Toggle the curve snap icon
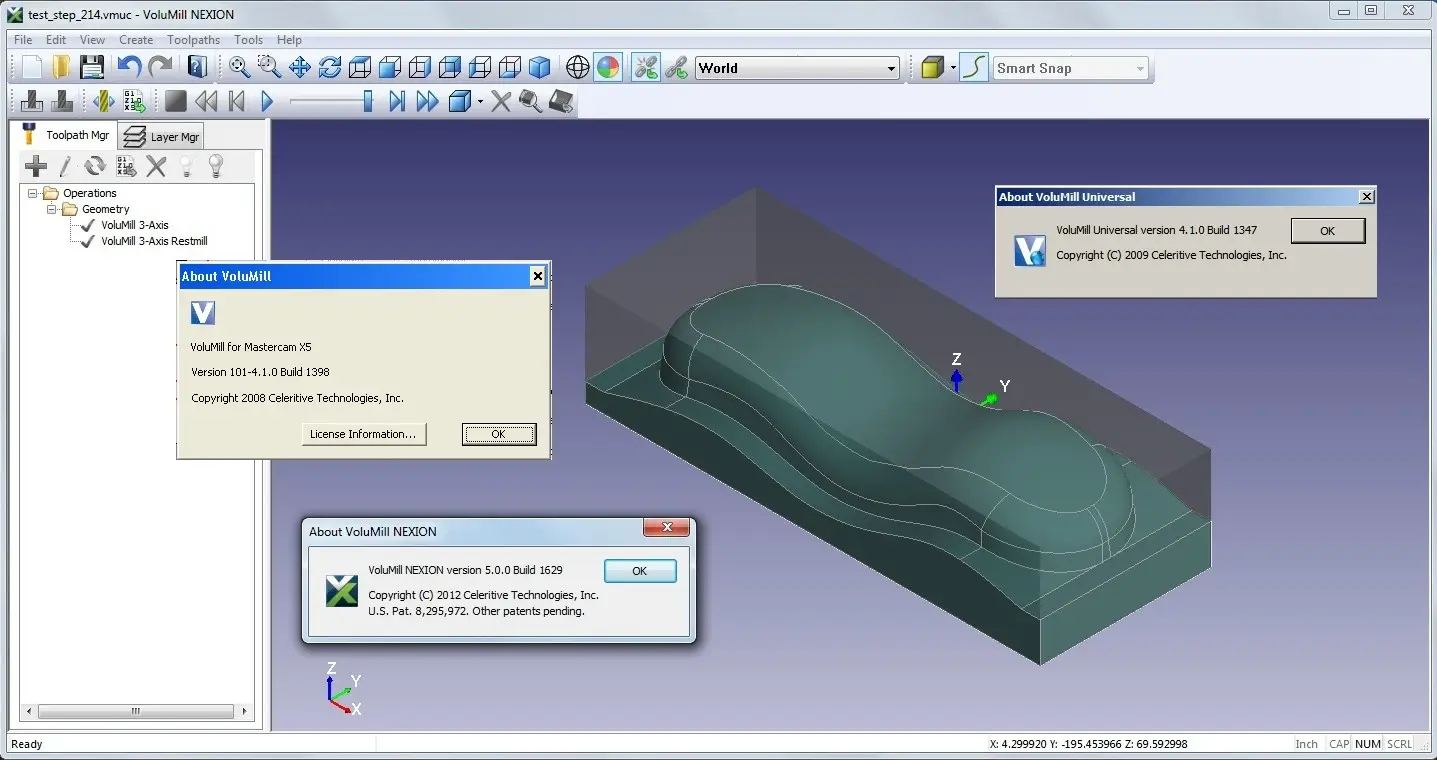 coord(973,67)
